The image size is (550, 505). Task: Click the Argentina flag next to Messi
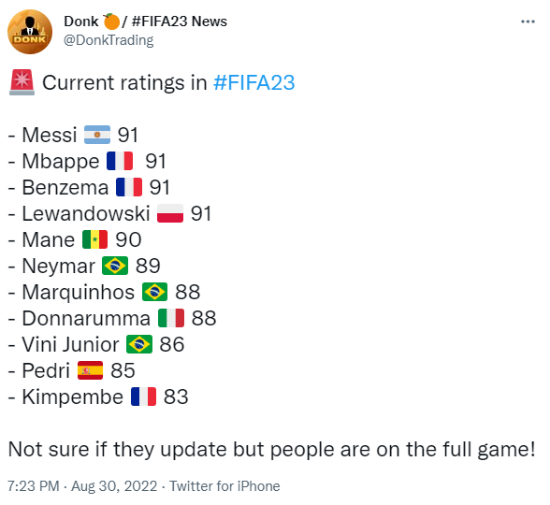pos(97,135)
